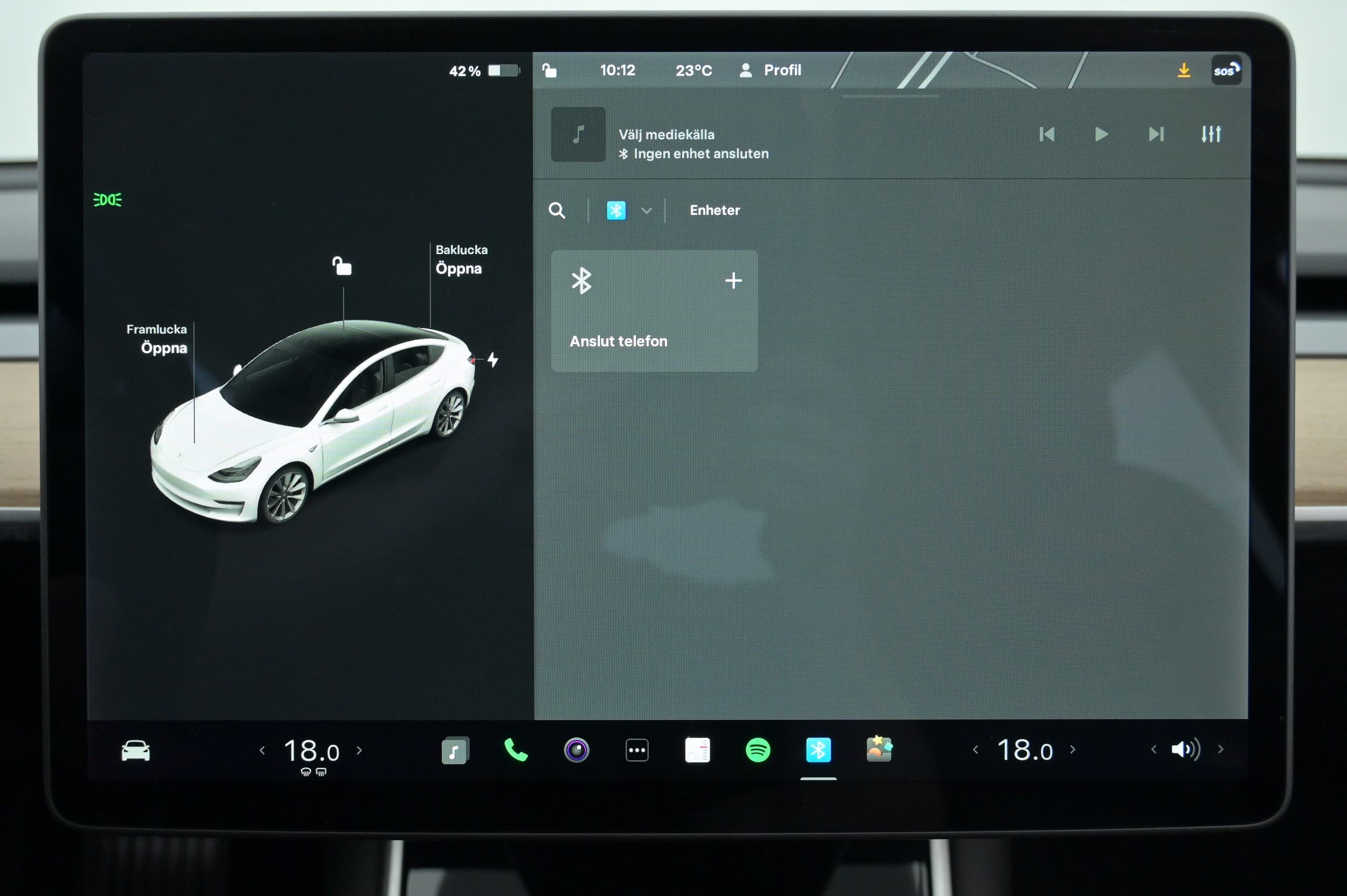Select 'Välj mediekälla' media source
1347x896 pixels.
tap(666, 134)
